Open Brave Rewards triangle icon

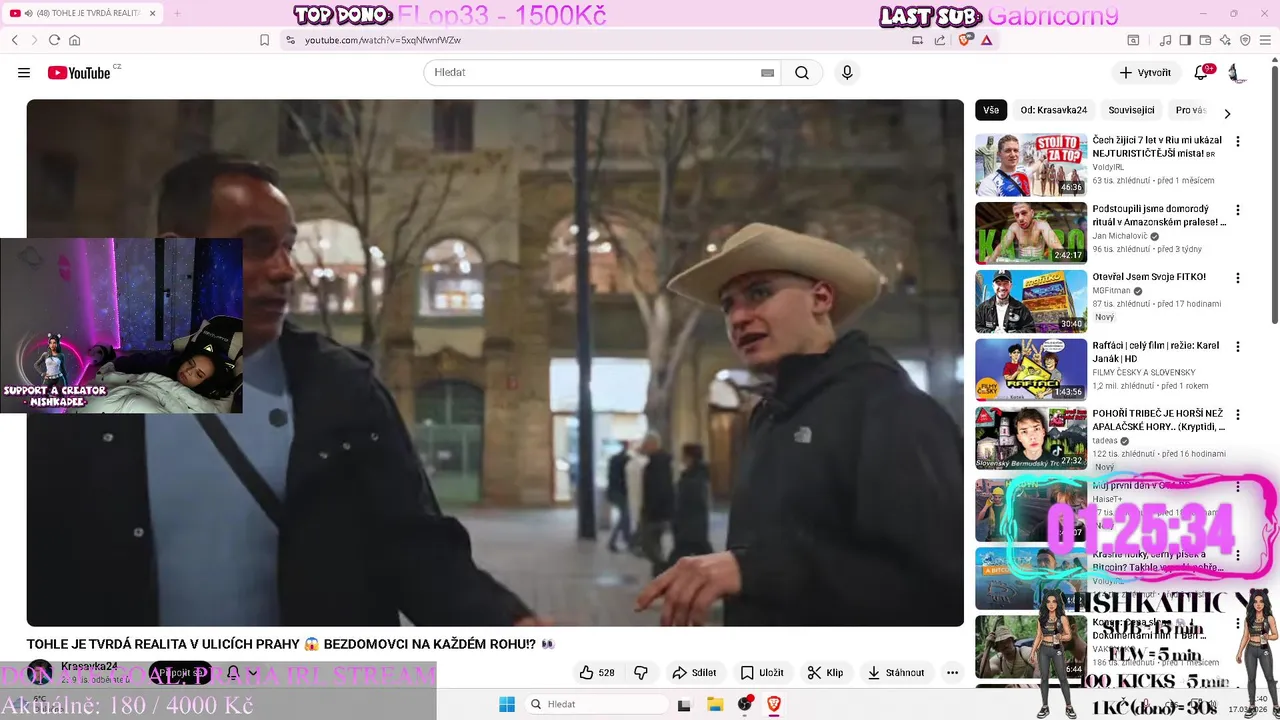click(987, 40)
